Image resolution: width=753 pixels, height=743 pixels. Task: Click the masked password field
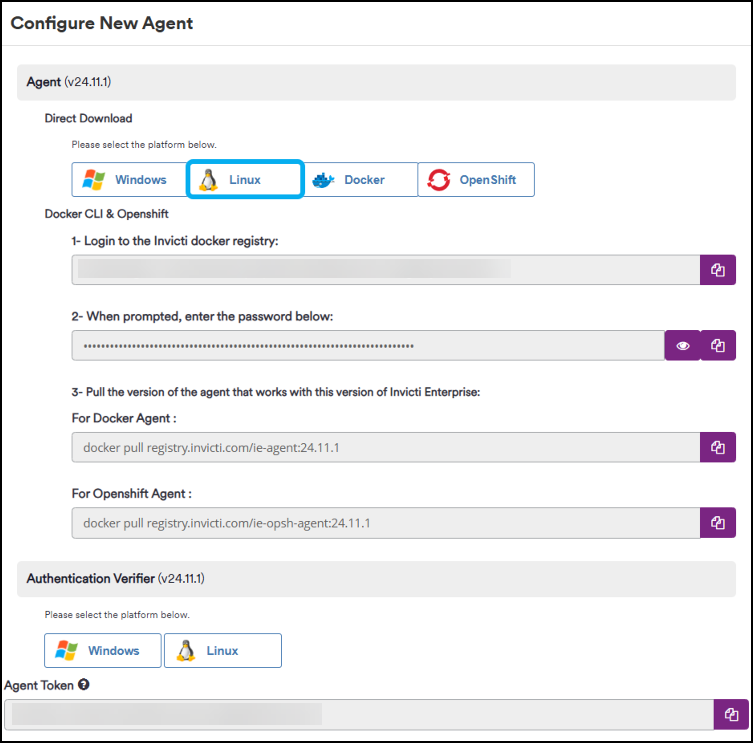368,345
